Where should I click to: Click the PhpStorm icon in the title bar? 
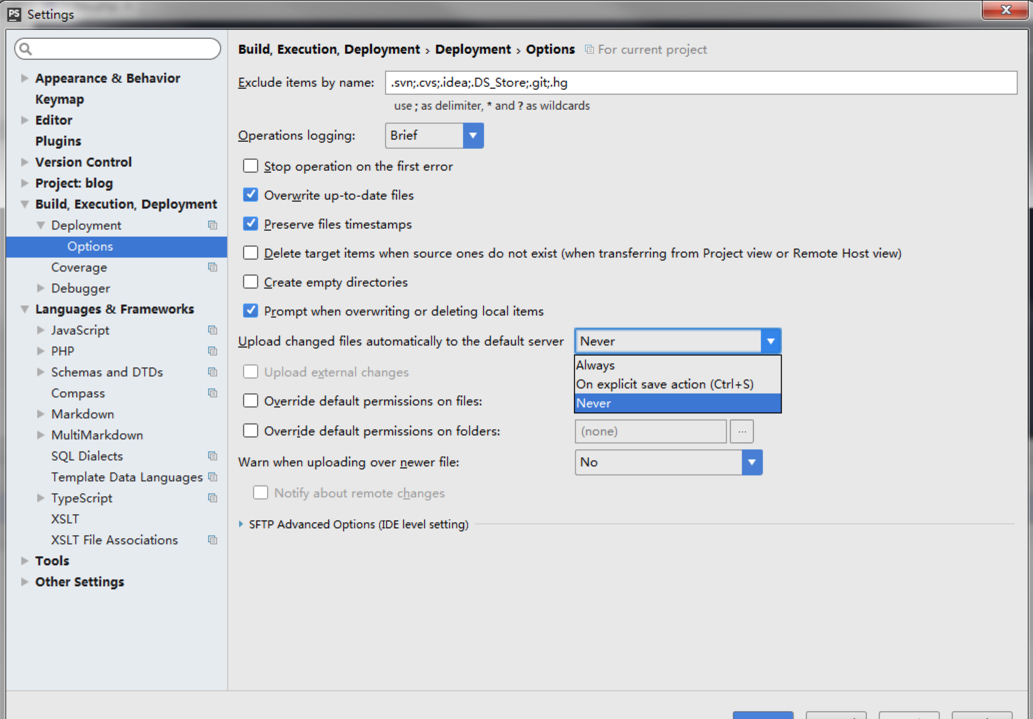coord(14,14)
